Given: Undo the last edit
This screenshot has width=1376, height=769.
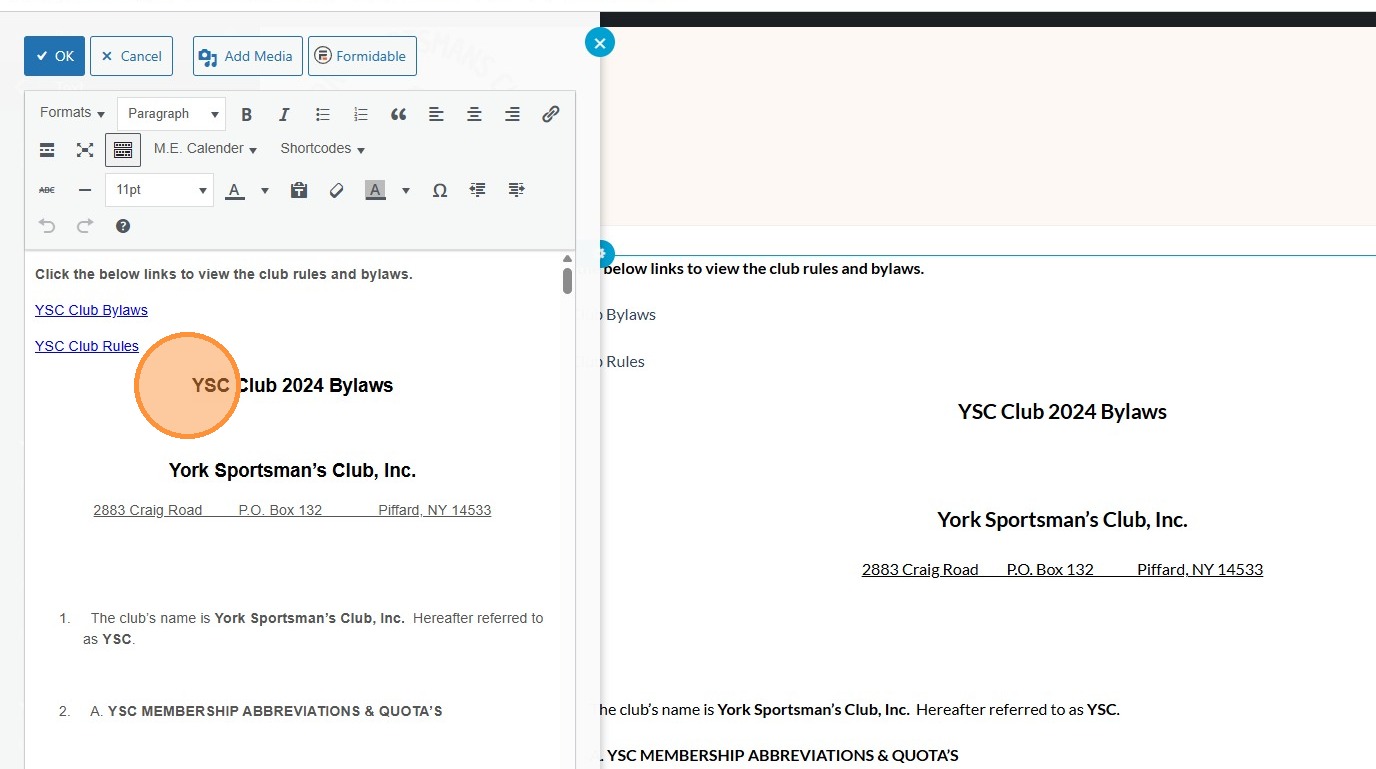Looking at the screenshot, I should (47, 226).
